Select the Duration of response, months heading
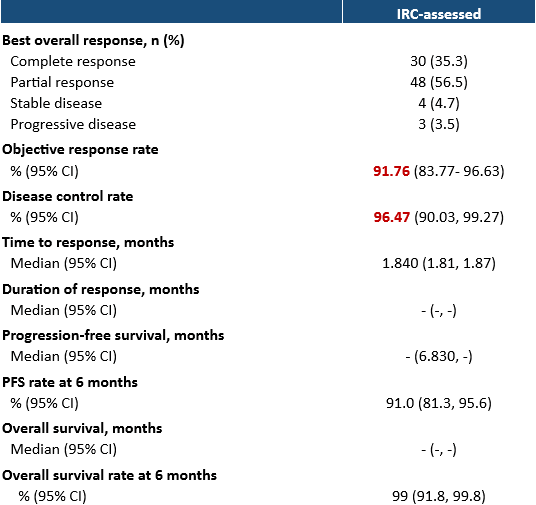Viewport: 536px width, 505px height. coord(101,289)
